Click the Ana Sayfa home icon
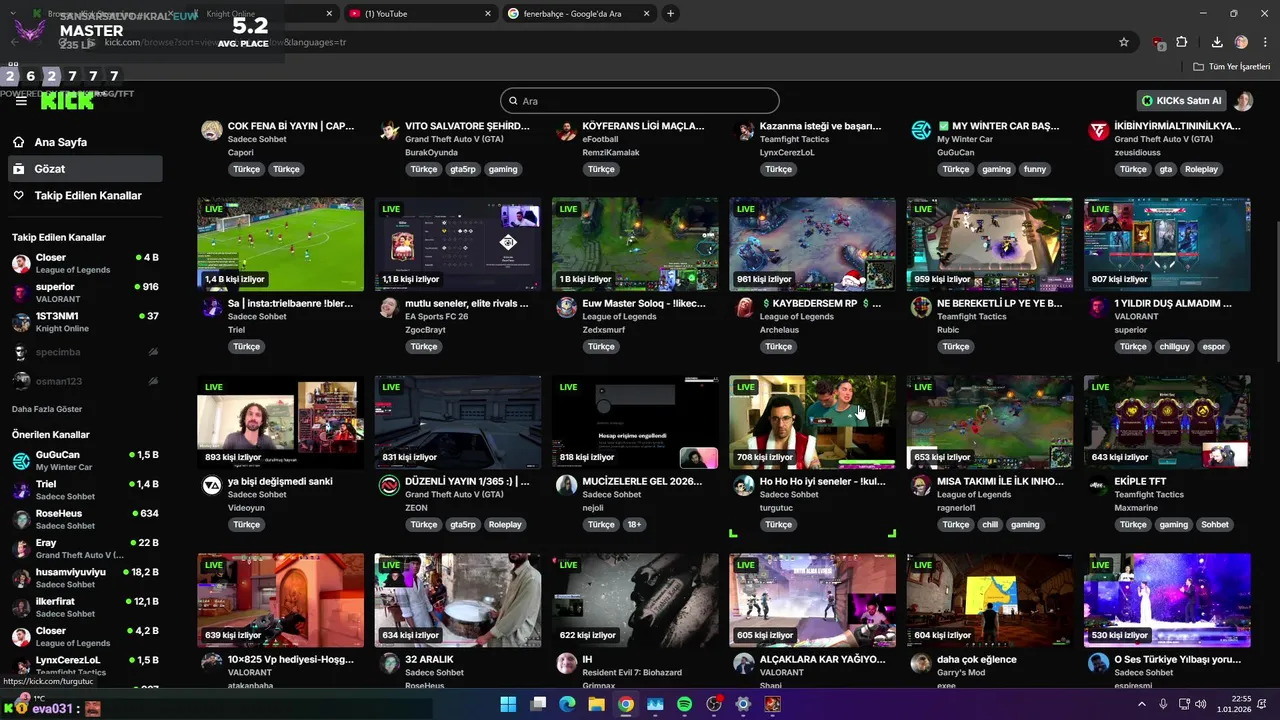This screenshot has height=720, width=1280. tap(19, 142)
